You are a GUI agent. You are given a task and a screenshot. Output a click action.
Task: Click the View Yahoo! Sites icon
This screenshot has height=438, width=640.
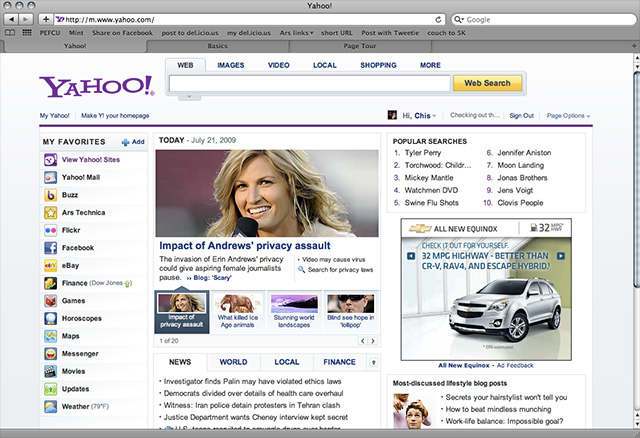(x=51, y=160)
